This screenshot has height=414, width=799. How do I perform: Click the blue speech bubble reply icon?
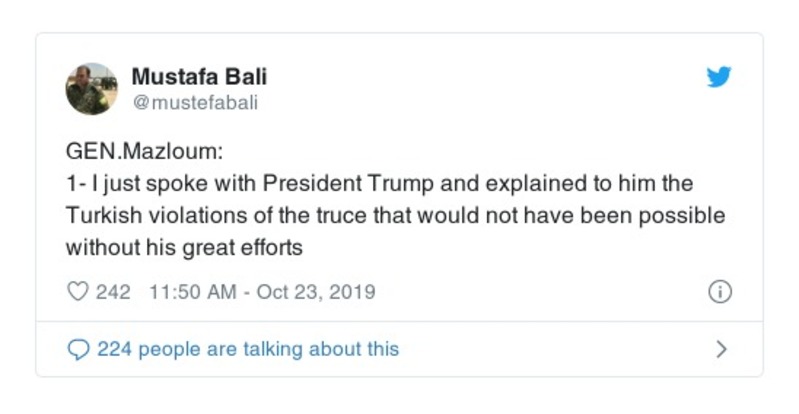point(78,349)
